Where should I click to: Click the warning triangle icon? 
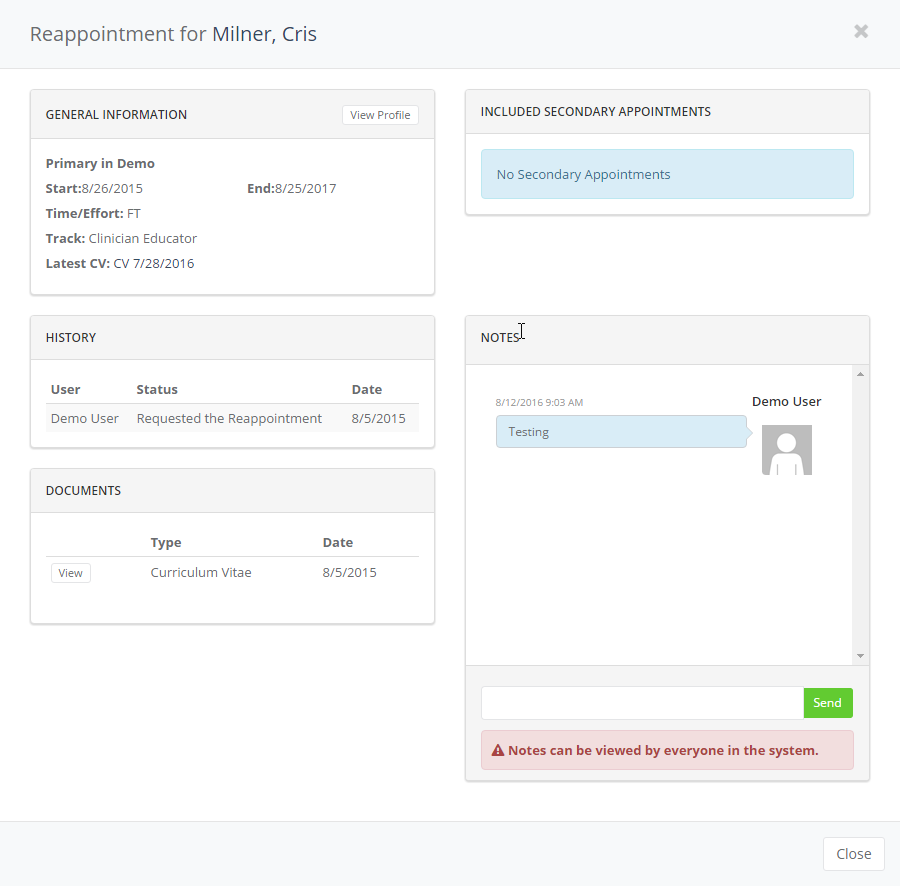[x=497, y=750]
